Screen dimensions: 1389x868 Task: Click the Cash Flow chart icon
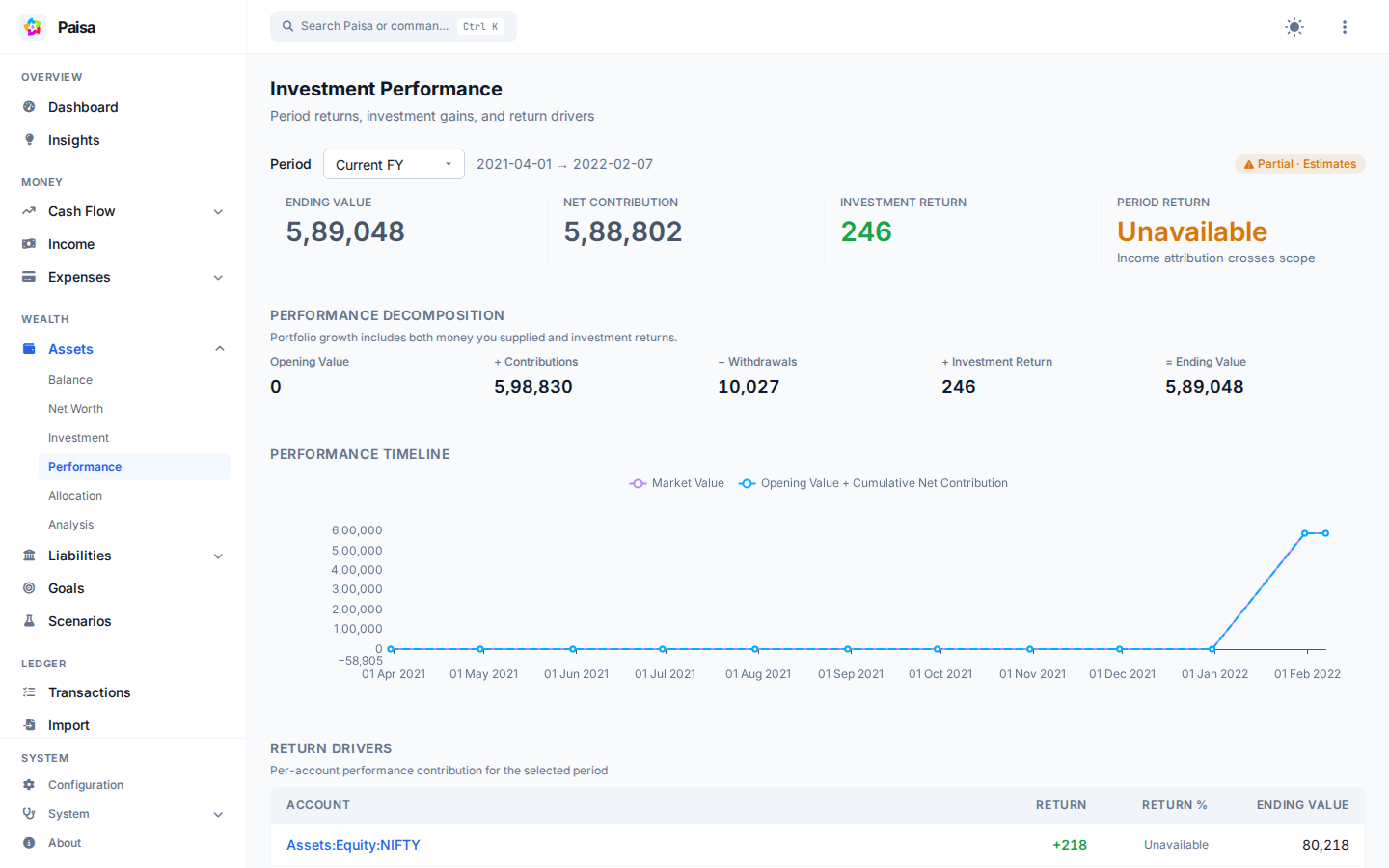(x=29, y=211)
